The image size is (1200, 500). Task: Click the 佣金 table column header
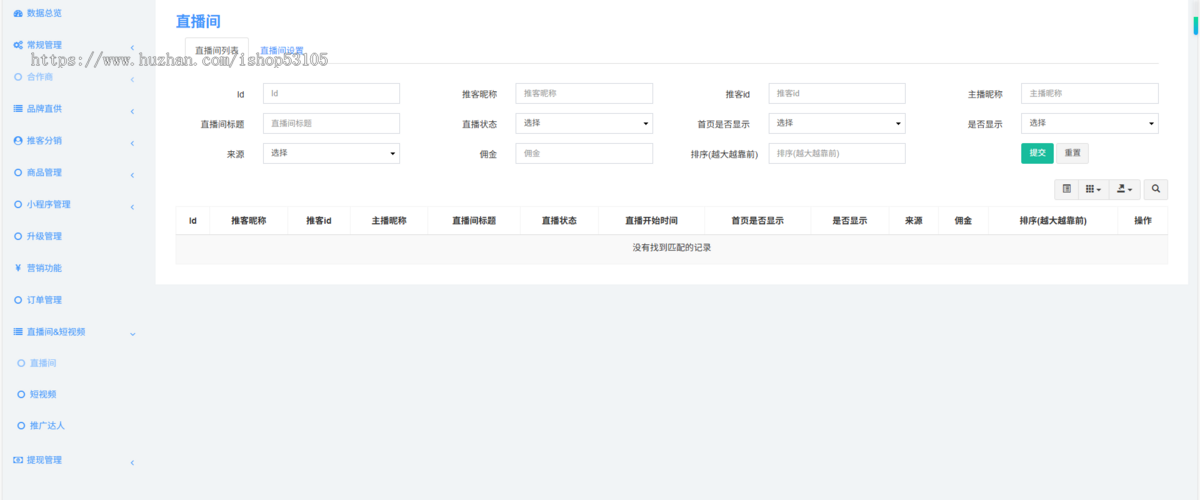pos(963,220)
